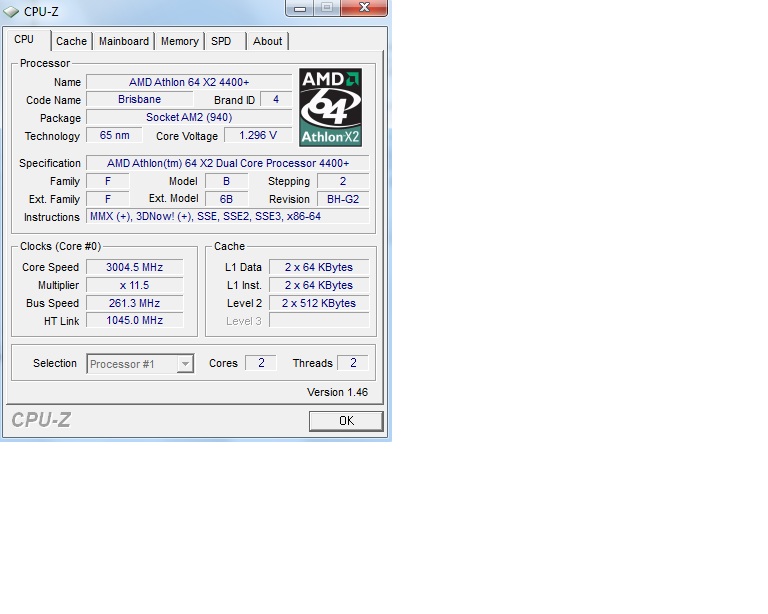Select the Memory tab
This screenshot has width=768, height=614.
tap(180, 41)
